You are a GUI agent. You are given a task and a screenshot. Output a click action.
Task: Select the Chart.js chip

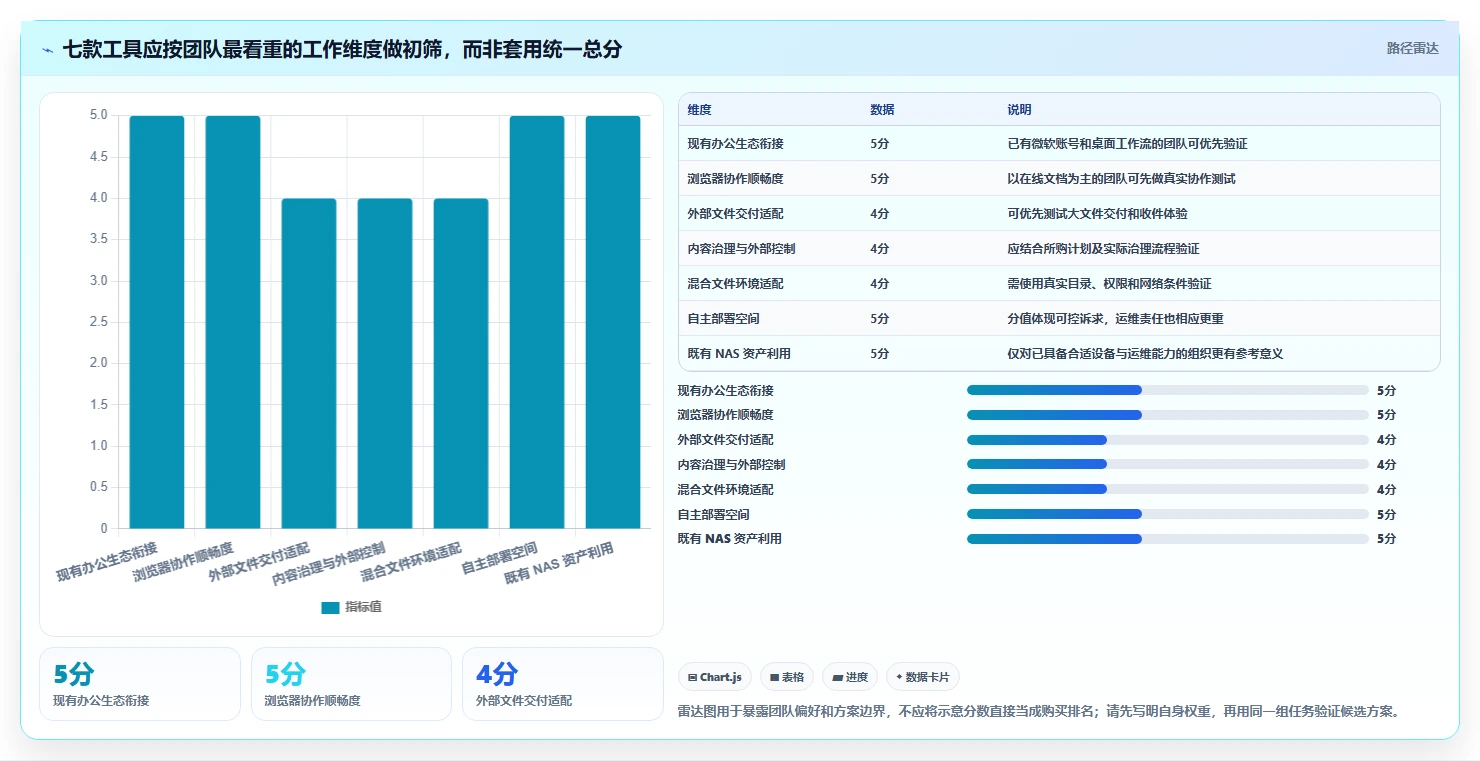coord(715,677)
